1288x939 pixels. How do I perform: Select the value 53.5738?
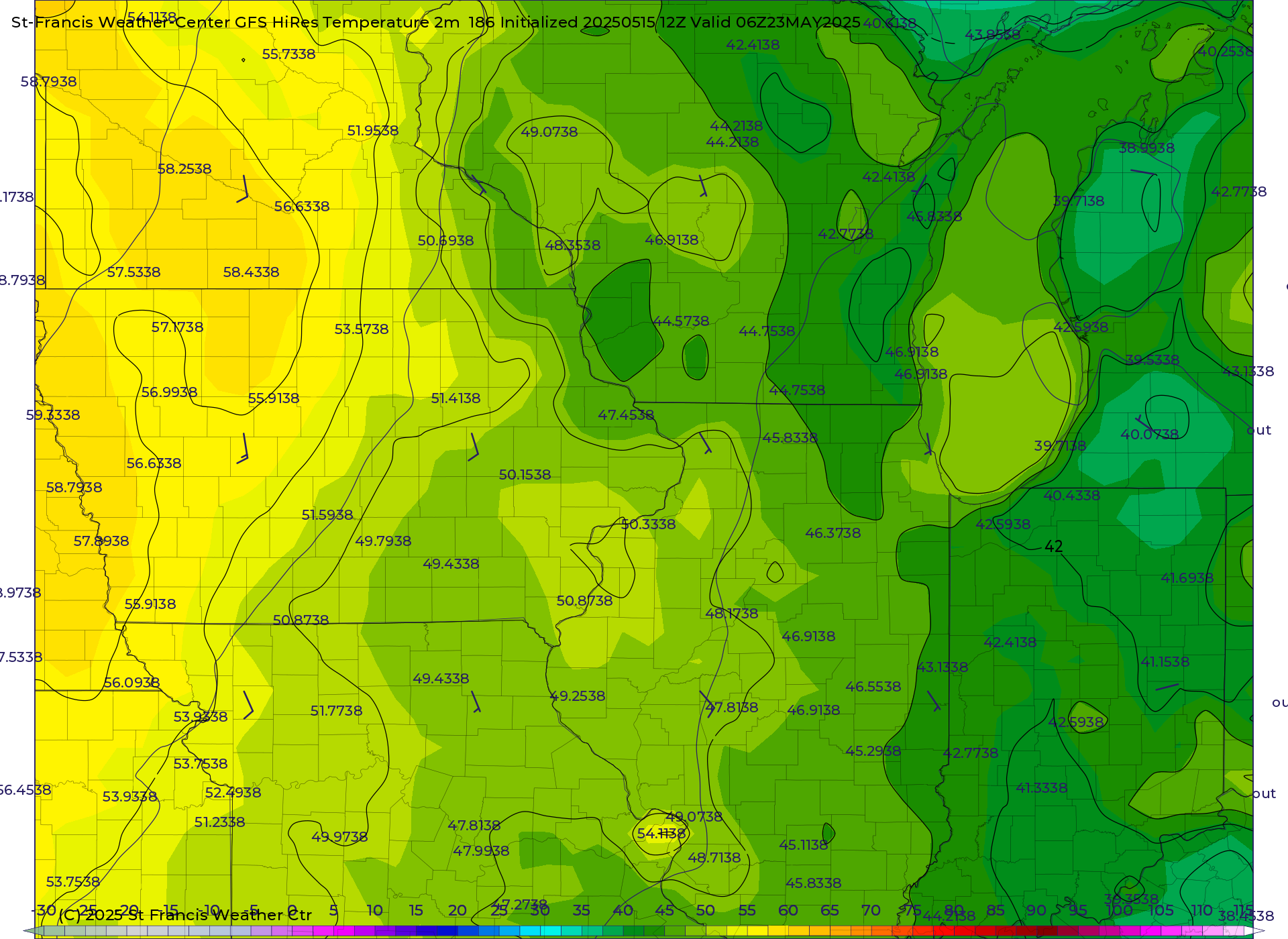click(362, 329)
